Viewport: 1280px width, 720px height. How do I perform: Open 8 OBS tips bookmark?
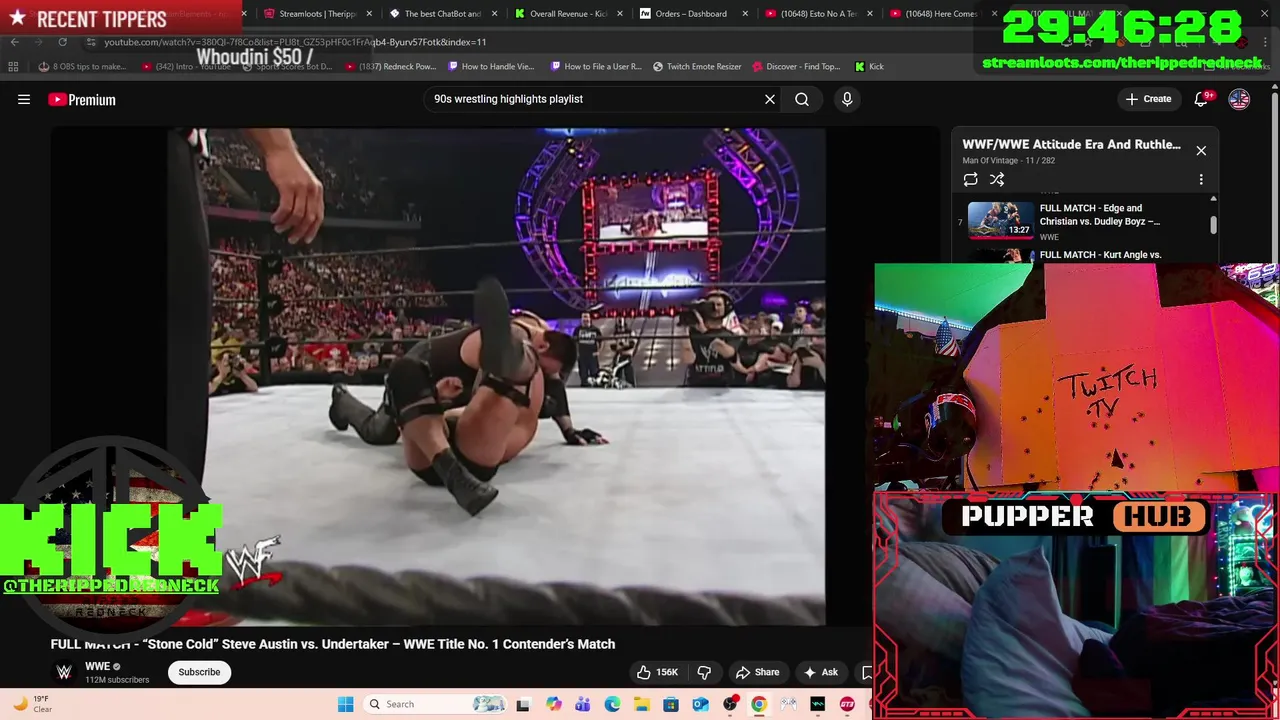(x=82, y=67)
